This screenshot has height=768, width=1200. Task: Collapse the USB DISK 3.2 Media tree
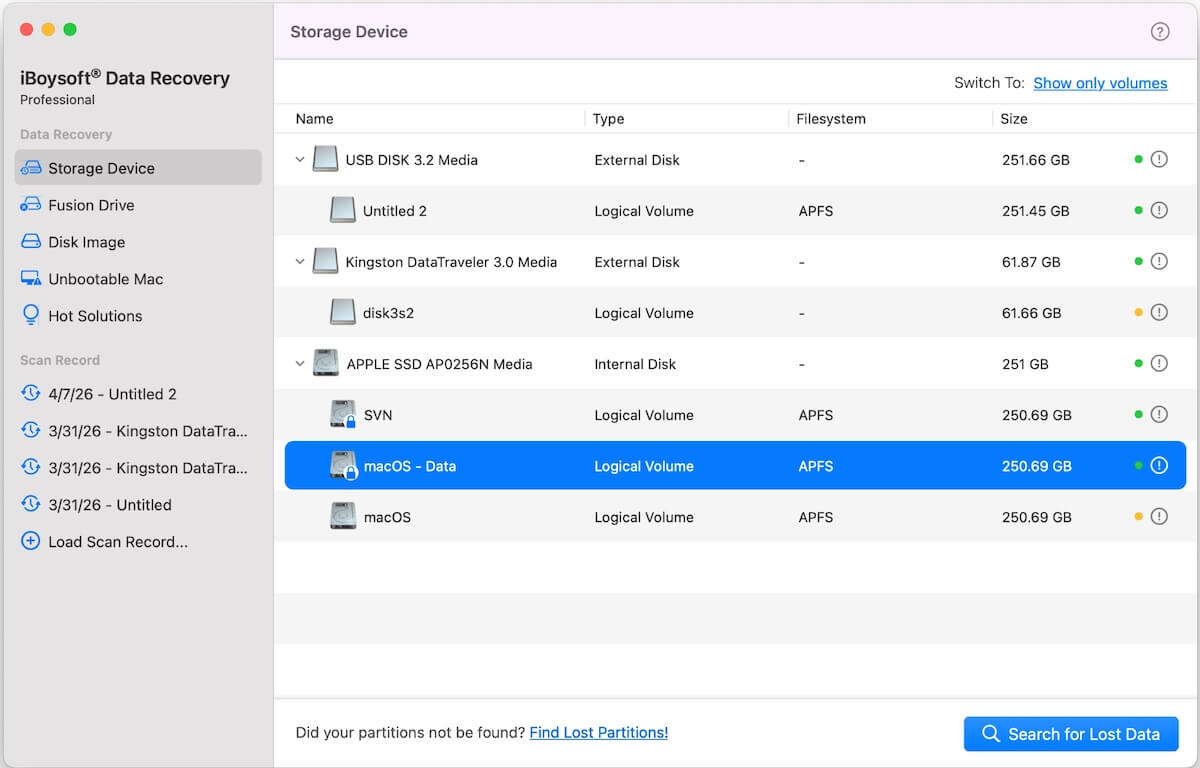point(300,160)
